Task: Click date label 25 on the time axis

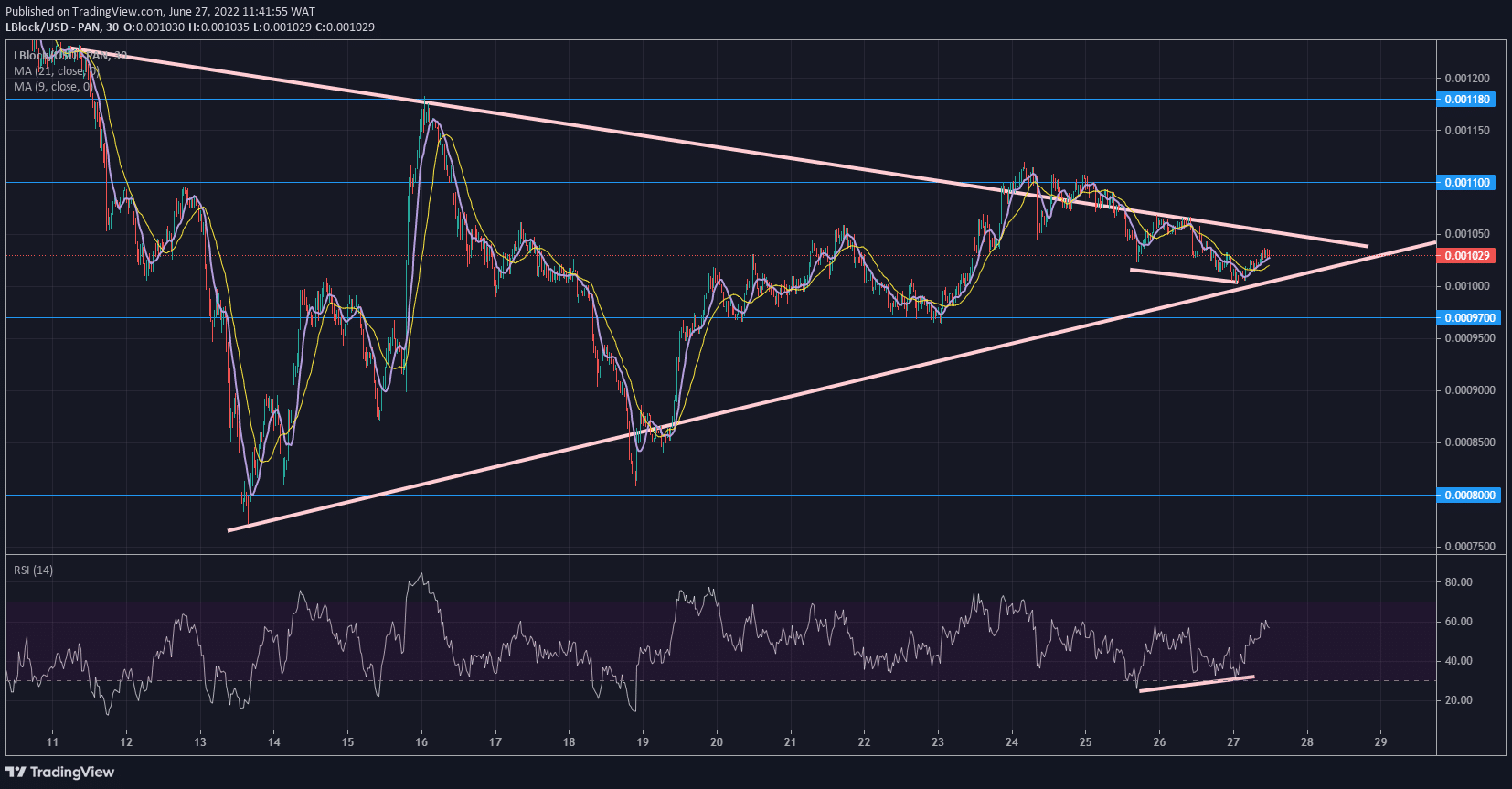Action: point(1085,742)
